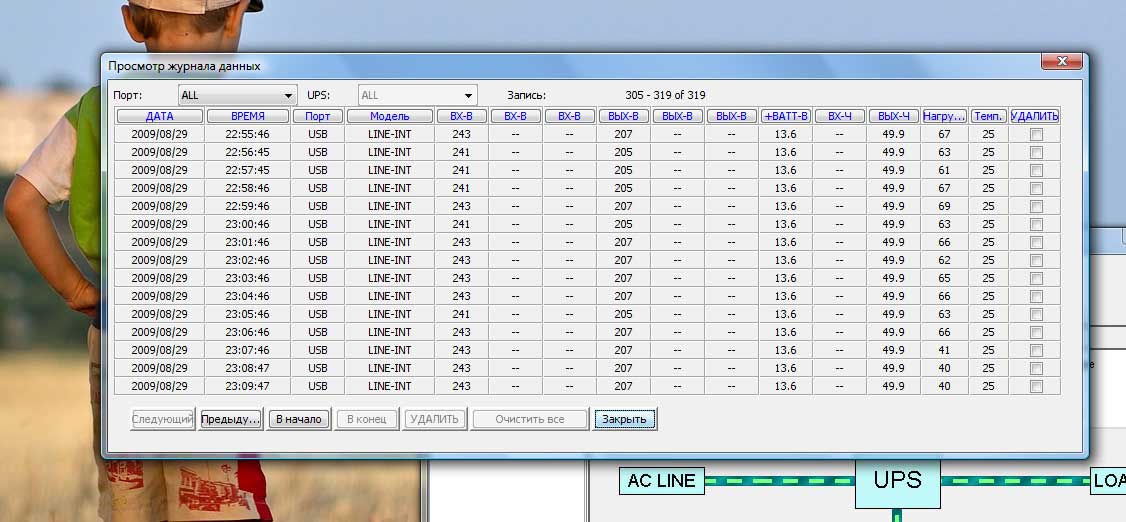1126x522 pixels.
Task: Click the Закрыть button
Action: (x=625, y=419)
